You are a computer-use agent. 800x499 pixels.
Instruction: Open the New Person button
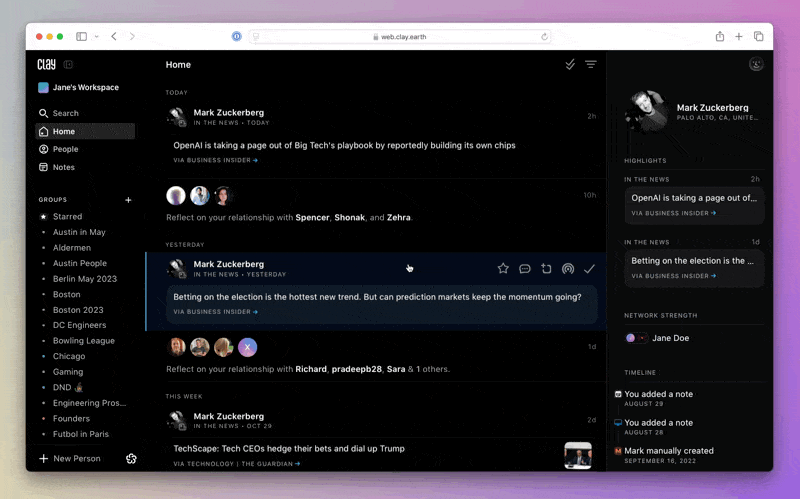70,458
